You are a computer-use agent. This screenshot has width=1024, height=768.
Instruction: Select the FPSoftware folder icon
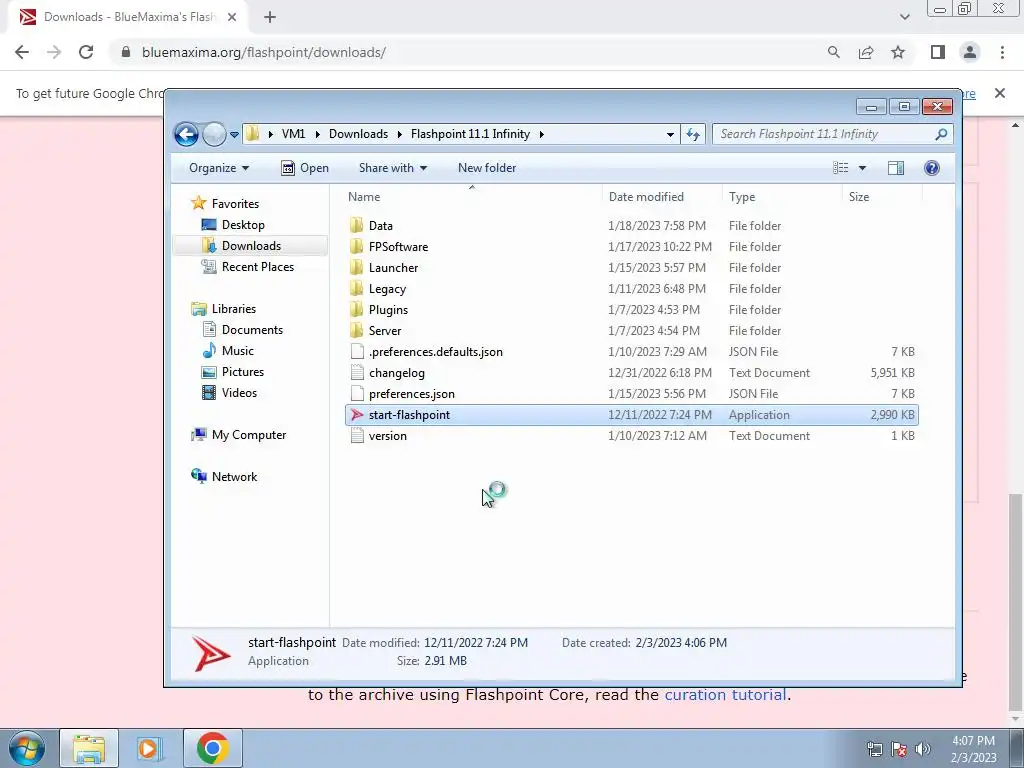pyautogui.click(x=357, y=246)
